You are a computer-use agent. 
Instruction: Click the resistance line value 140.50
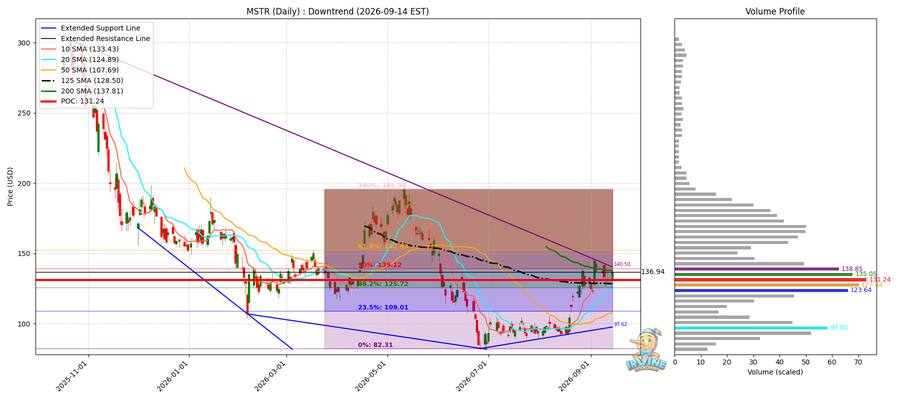pos(622,265)
